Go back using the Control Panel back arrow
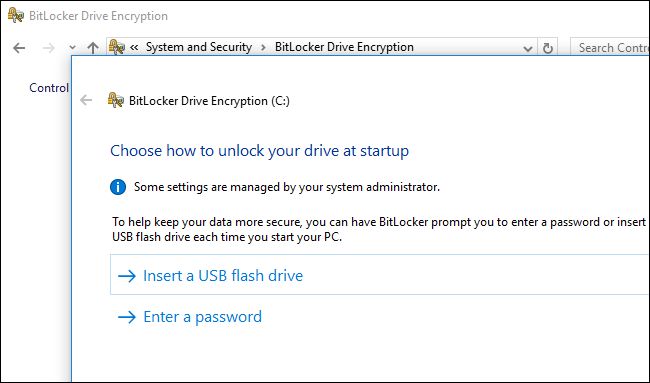This screenshot has width=650, height=383. pyautogui.click(x=19, y=48)
